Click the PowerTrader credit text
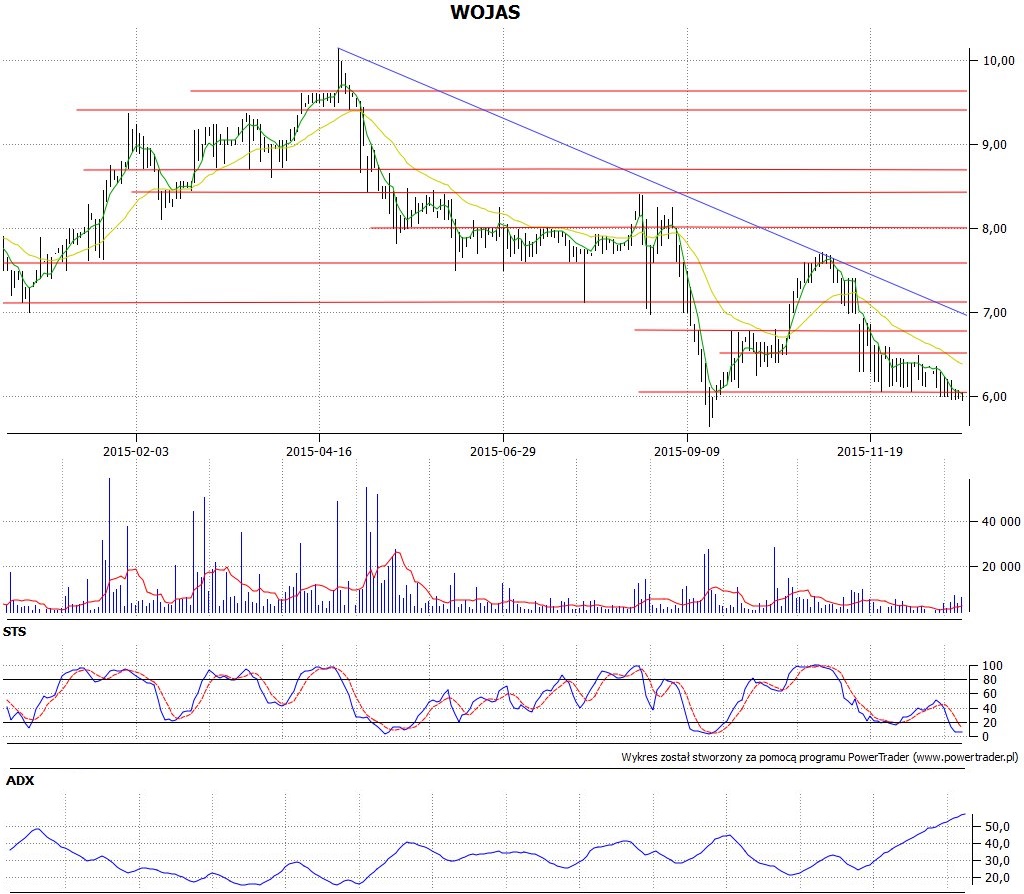 820,757
